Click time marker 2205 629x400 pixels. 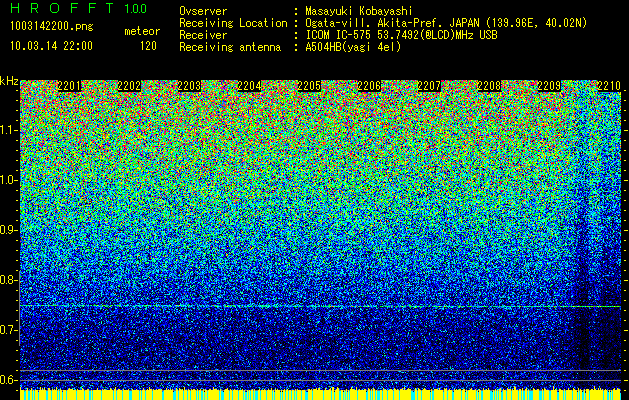[309, 86]
